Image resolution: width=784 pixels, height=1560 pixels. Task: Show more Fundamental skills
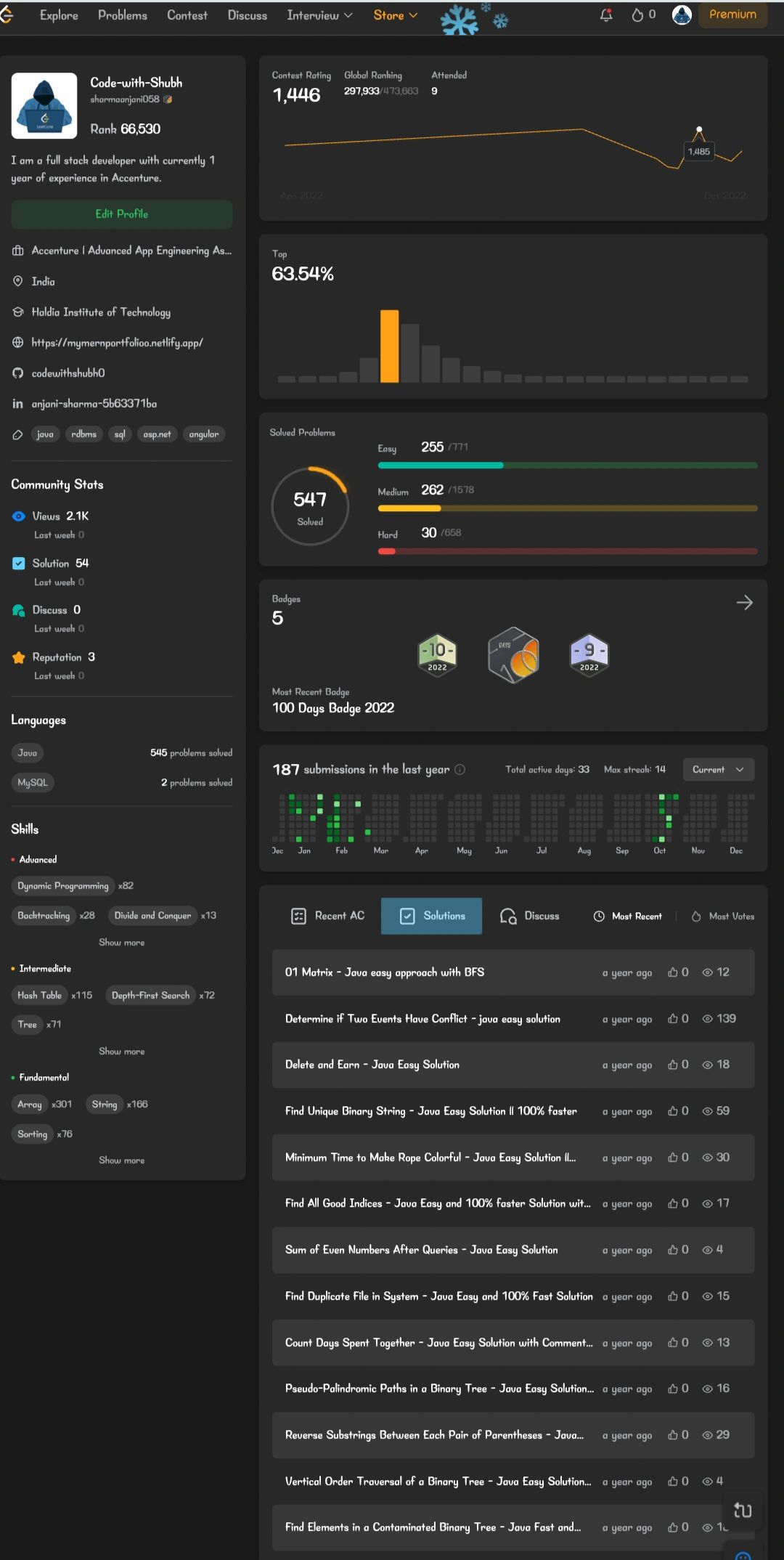pos(122,1161)
